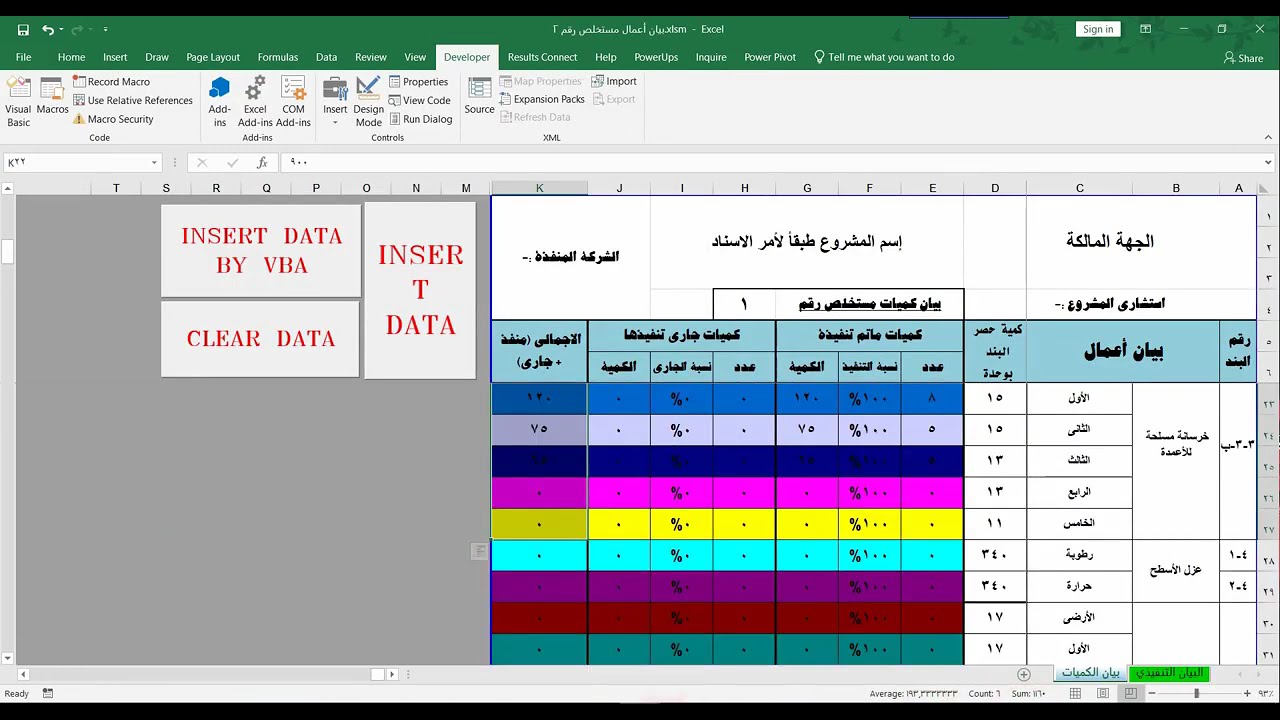Share the workbook
Screen dimensions: 1280x720
[x=1243, y=58]
